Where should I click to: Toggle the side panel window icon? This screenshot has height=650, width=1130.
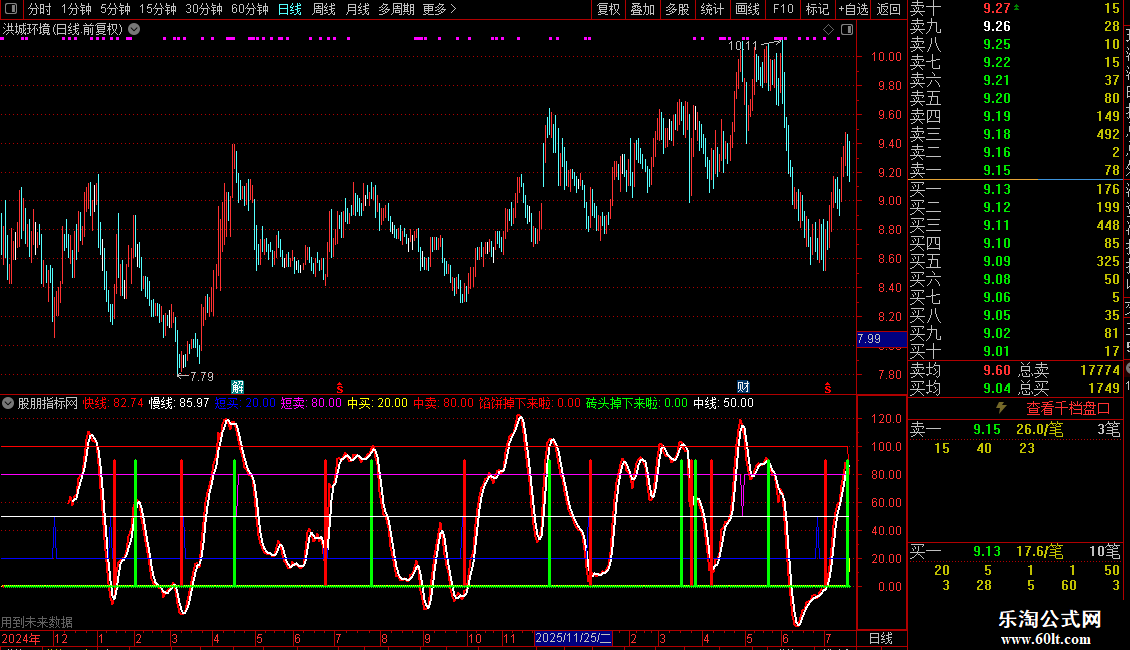847,30
